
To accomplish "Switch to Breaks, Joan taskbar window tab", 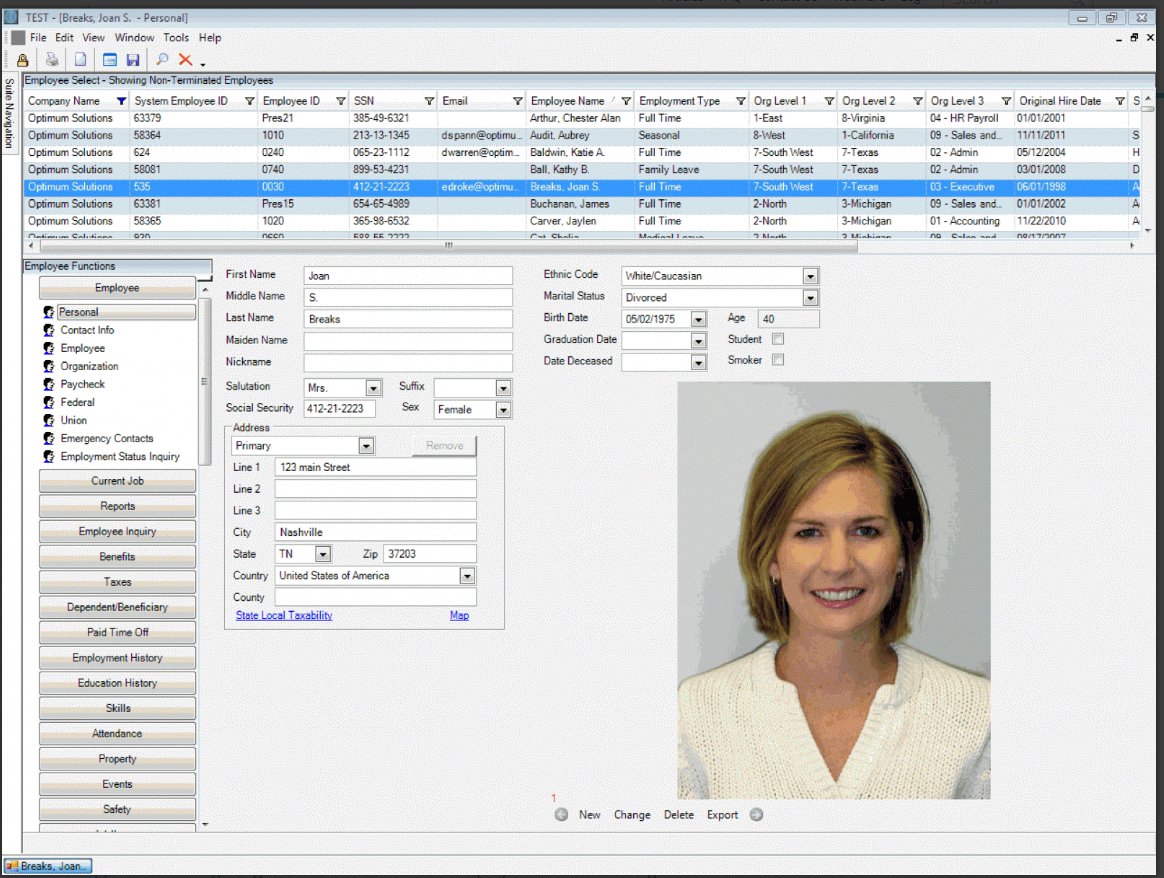I will pyautogui.click(x=48, y=866).
